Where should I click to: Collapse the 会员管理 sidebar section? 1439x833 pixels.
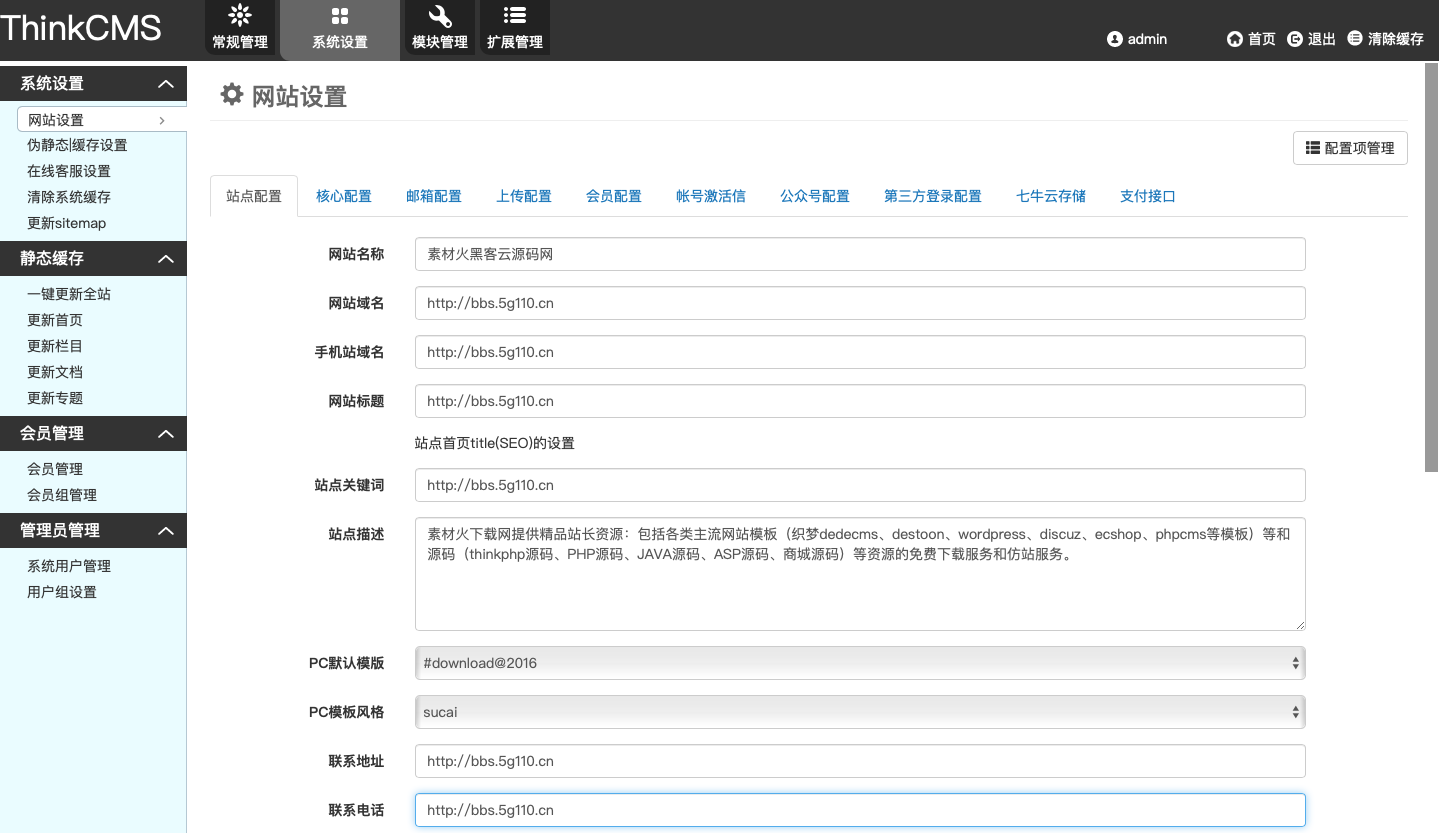(166, 434)
